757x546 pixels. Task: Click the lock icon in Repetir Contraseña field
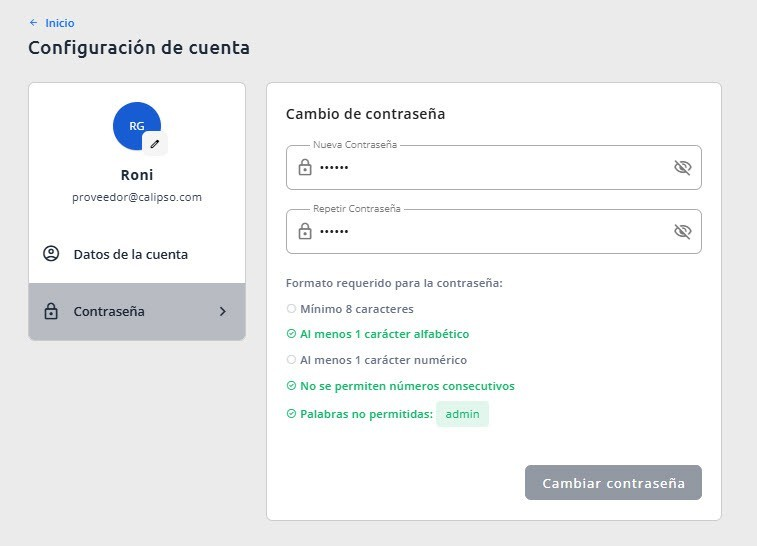coord(305,231)
